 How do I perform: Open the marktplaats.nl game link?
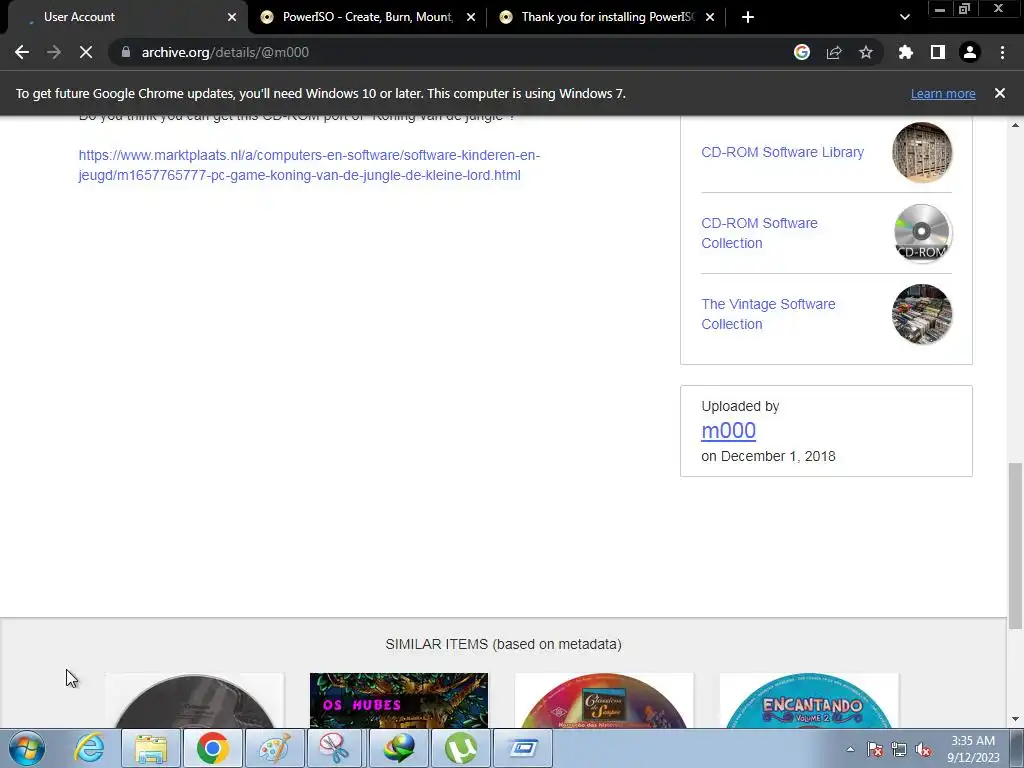pyautogui.click(x=309, y=165)
